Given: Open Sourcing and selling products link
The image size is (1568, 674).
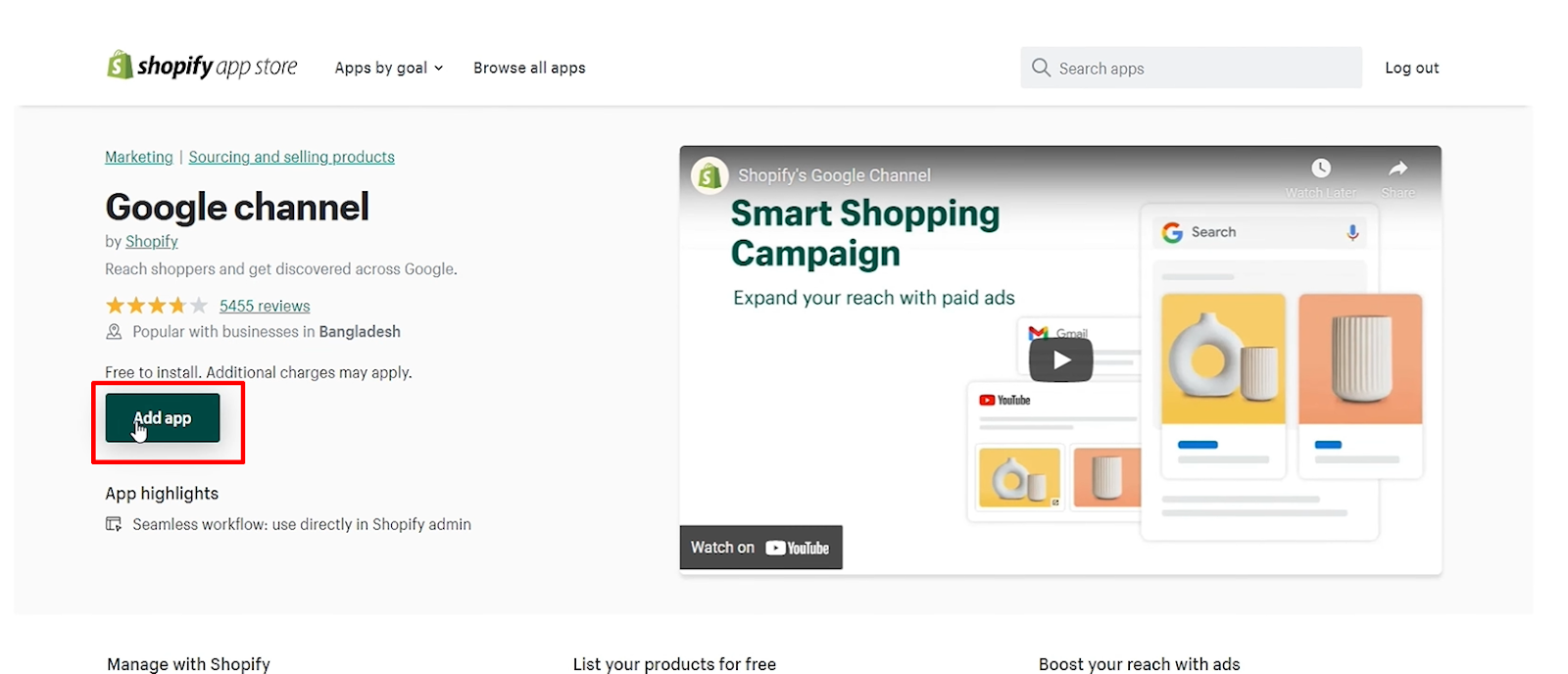Looking at the screenshot, I should click(291, 157).
